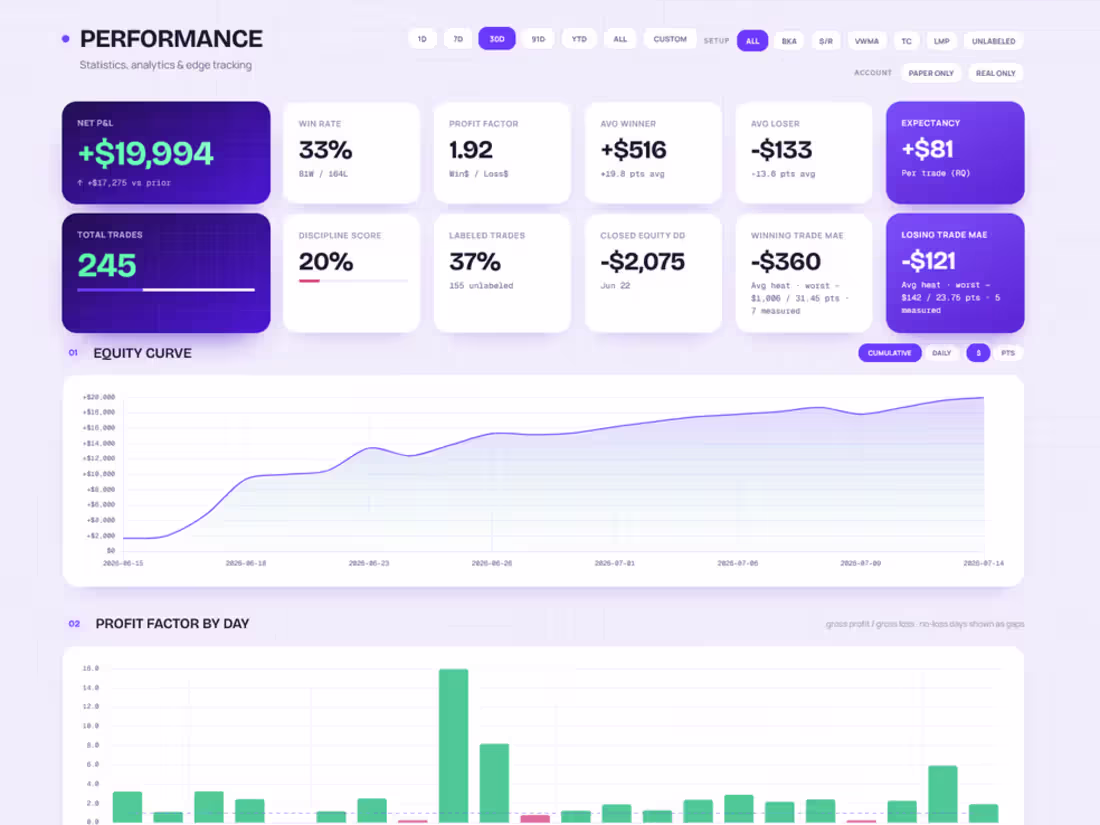Click '155 unlabeled' text
Image resolution: width=1100 pixels, height=825 pixels.
pos(481,286)
